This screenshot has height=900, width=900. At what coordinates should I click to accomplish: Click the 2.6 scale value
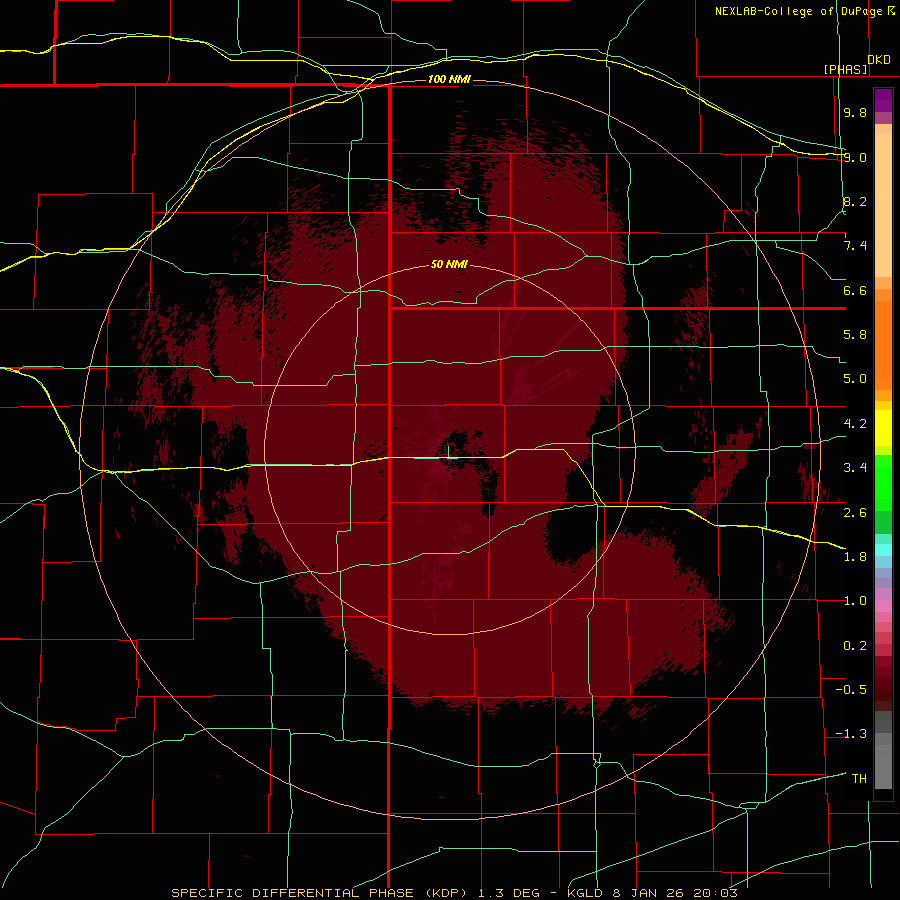click(x=855, y=513)
